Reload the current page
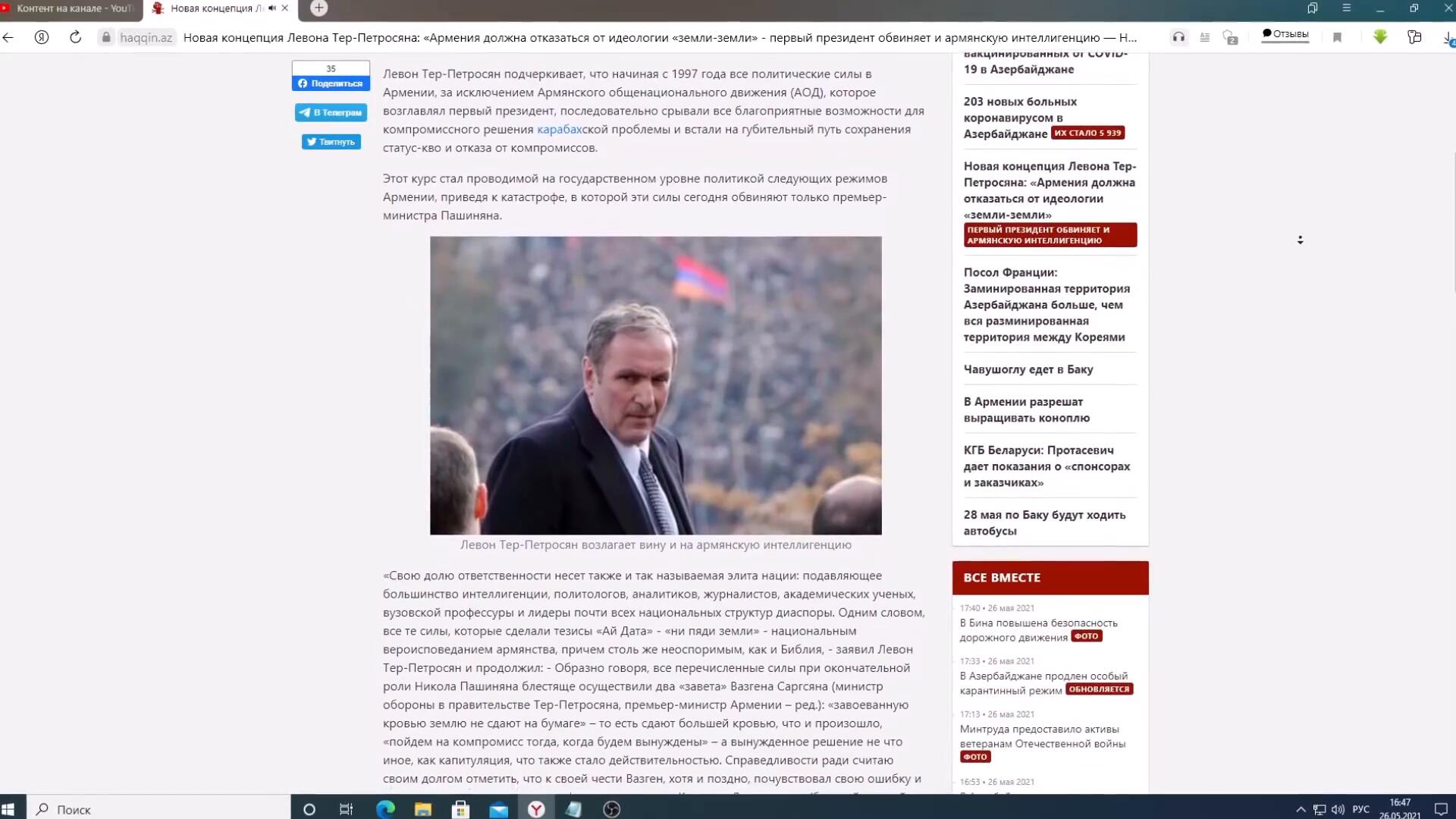The image size is (1456, 819). click(x=75, y=37)
